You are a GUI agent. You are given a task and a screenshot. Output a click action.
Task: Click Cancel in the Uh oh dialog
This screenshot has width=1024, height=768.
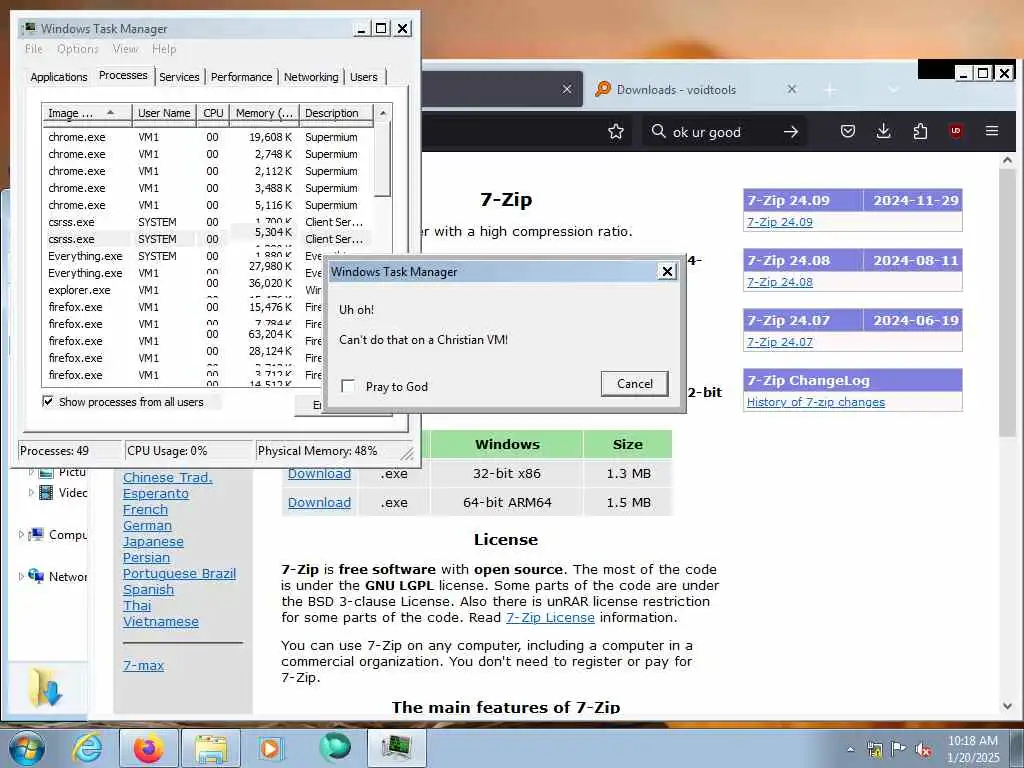[634, 383]
